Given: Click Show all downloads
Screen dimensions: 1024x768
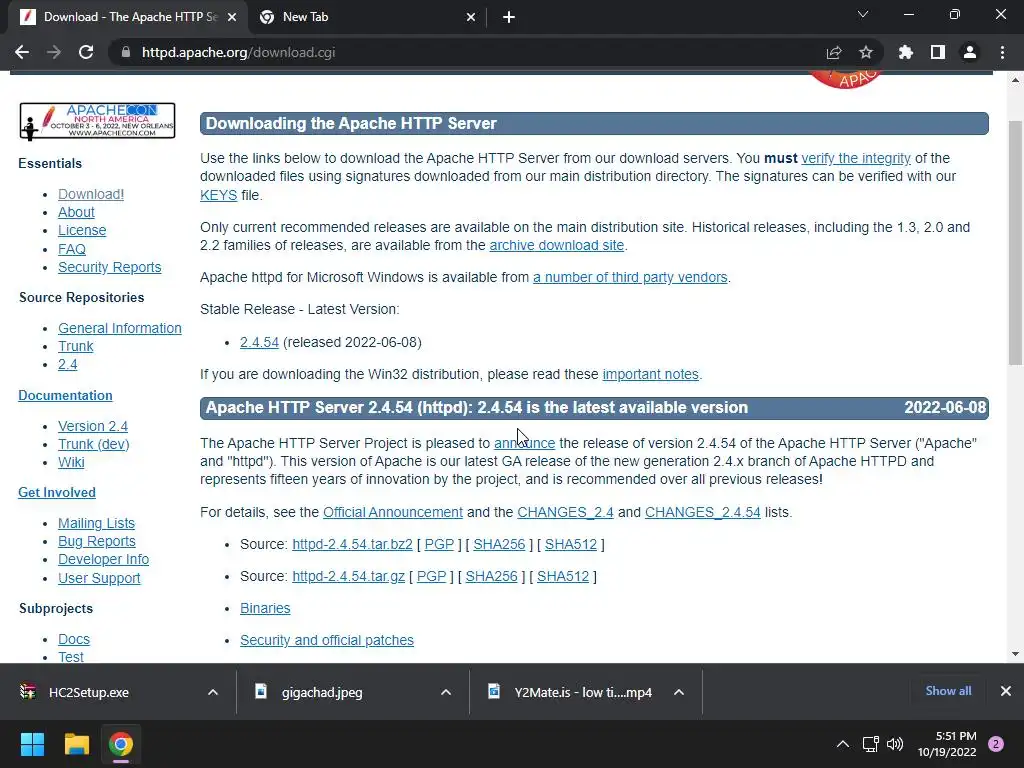Looking at the screenshot, I should click(948, 691).
